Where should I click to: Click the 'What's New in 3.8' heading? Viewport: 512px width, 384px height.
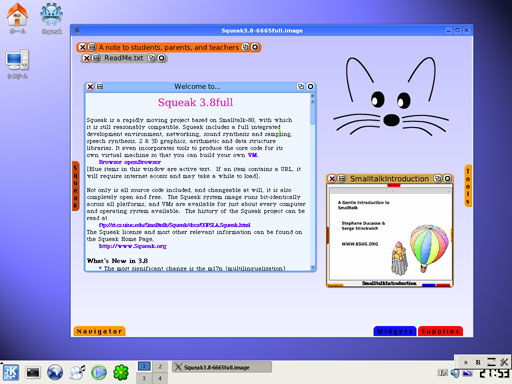[x=117, y=261]
